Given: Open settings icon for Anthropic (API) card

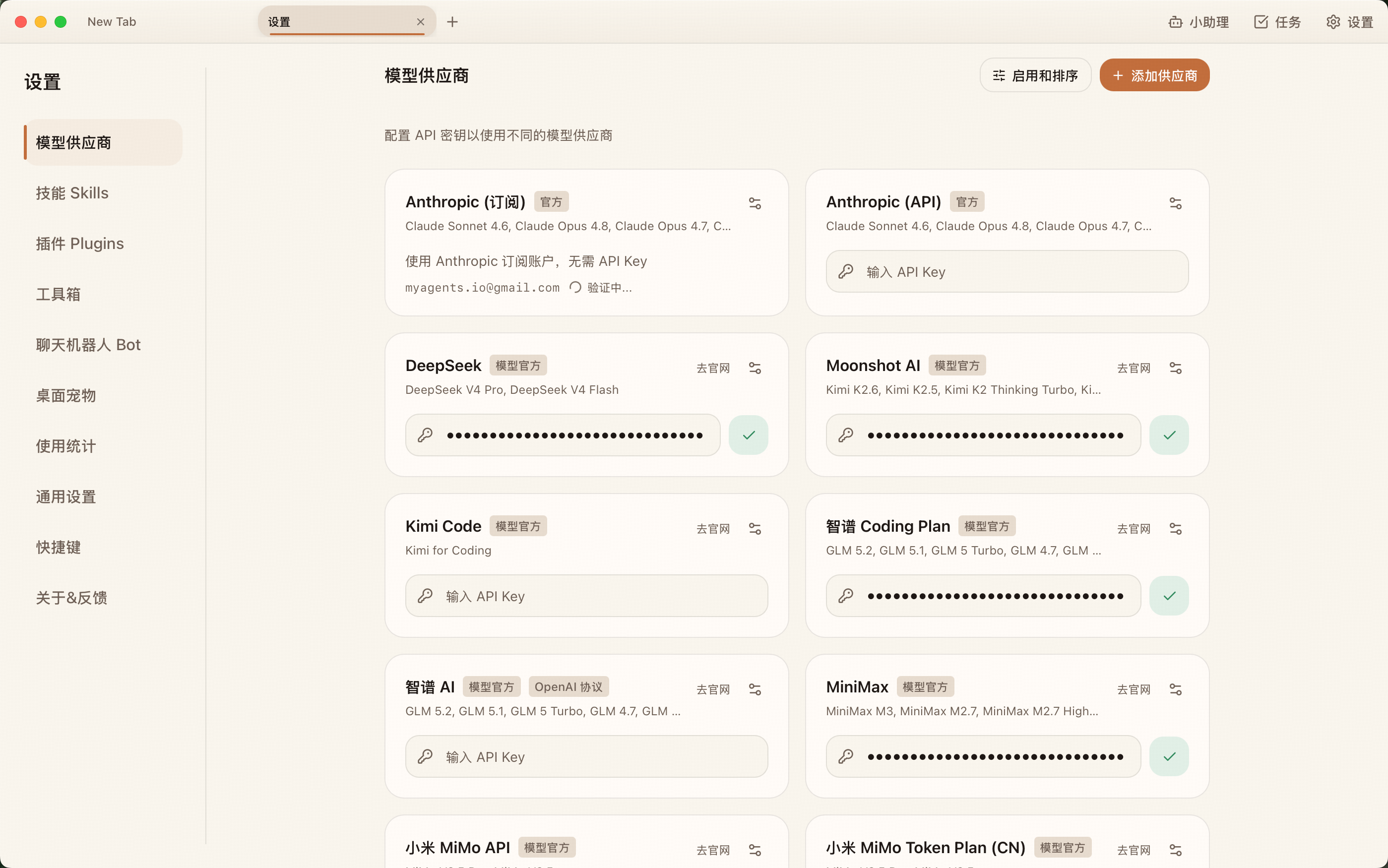Looking at the screenshot, I should pyautogui.click(x=1175, y=203).
